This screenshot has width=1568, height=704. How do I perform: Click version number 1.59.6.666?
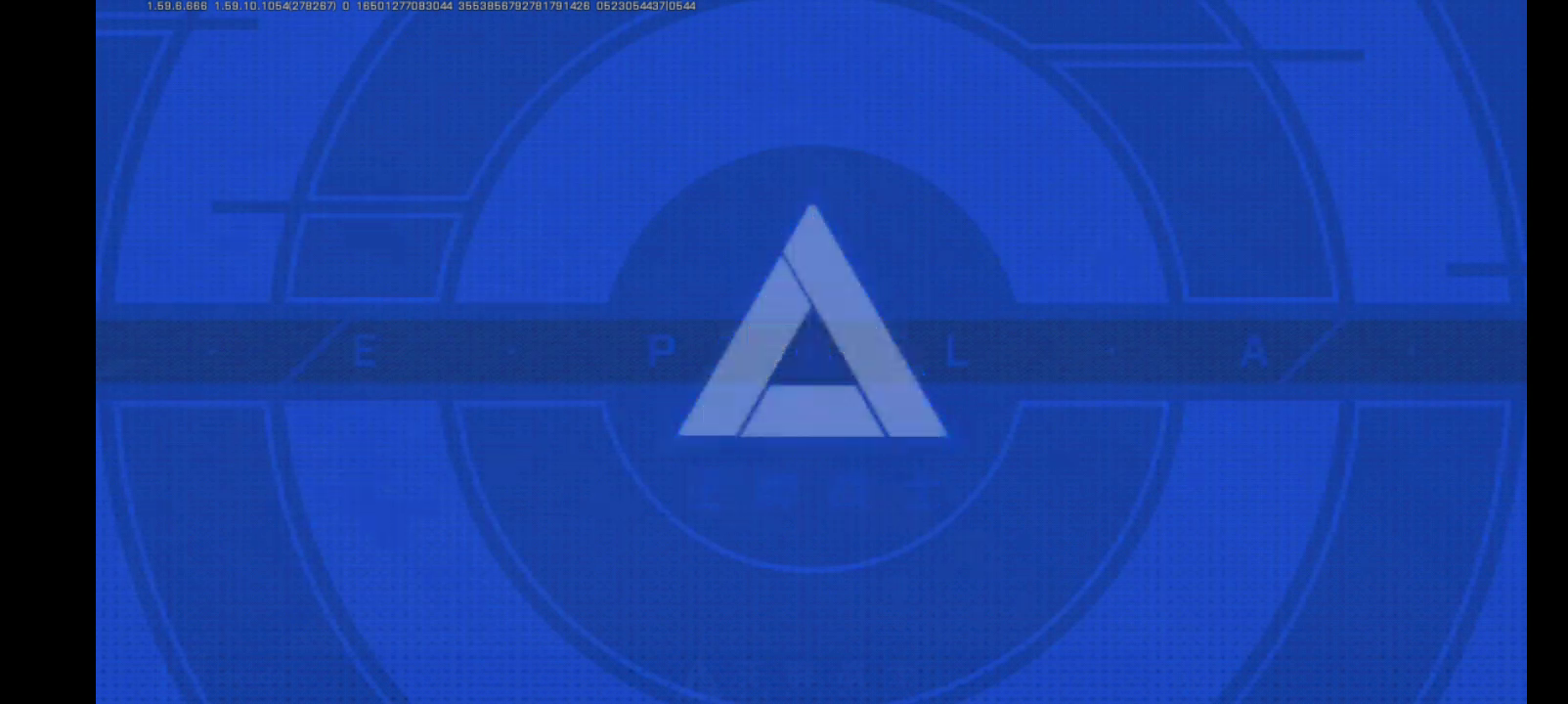(177, 6)
